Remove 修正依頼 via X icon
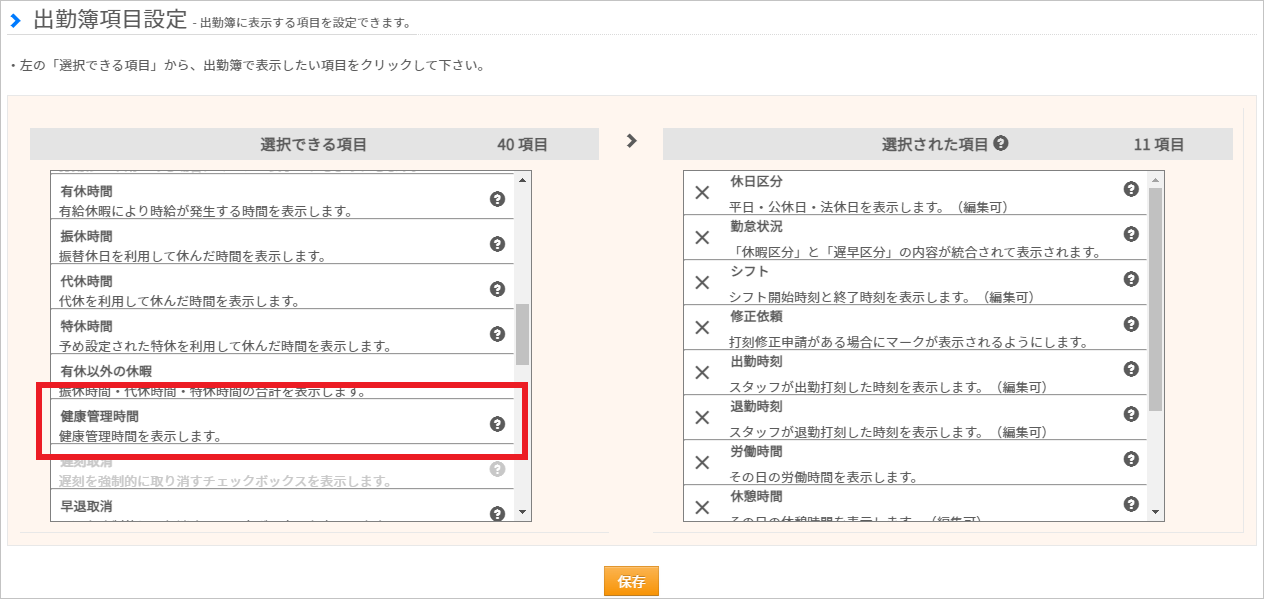The height and width of the screenshot is (599, 1264). point(702,327)
